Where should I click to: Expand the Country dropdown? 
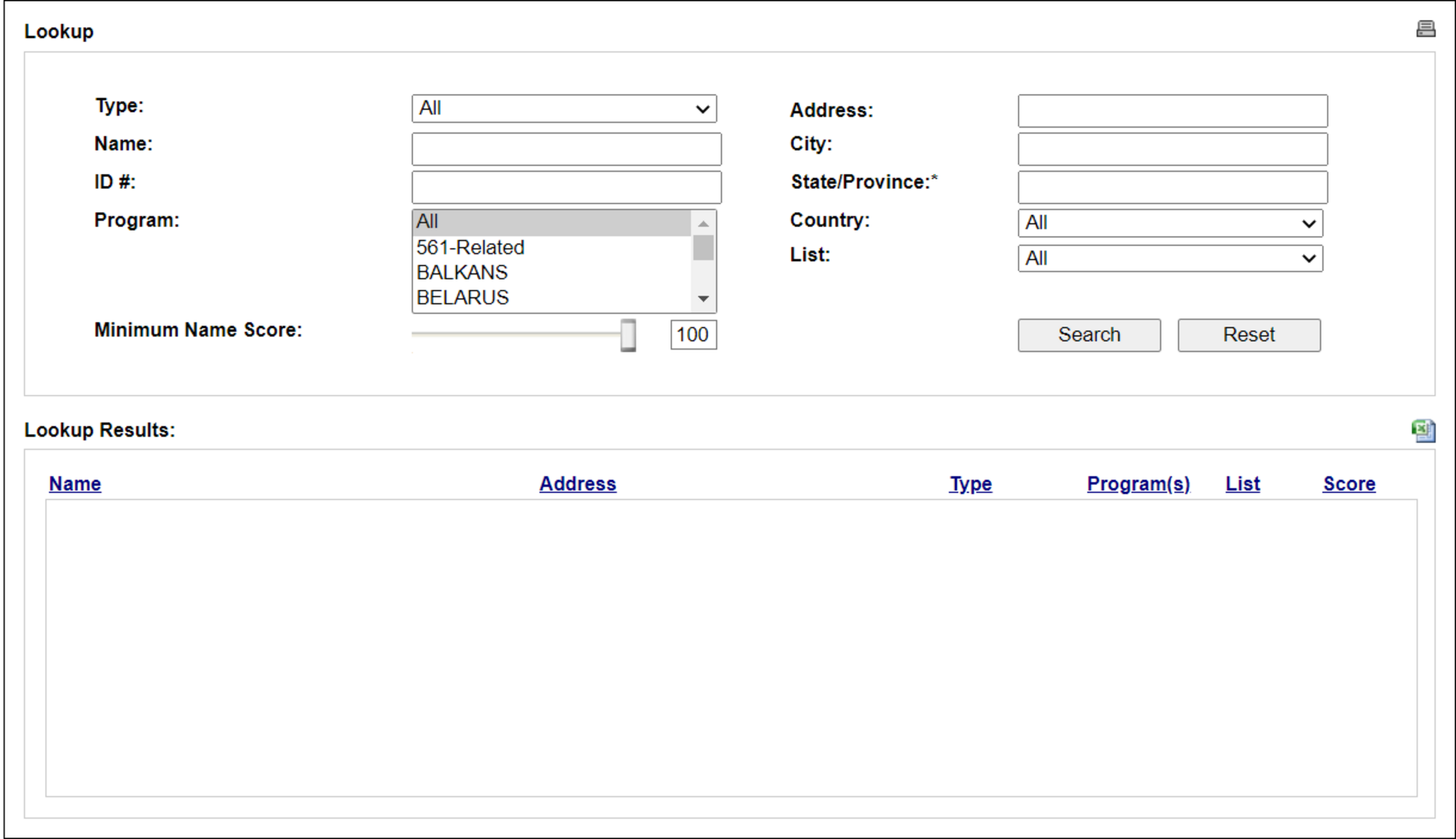(x=1170, y=223)
